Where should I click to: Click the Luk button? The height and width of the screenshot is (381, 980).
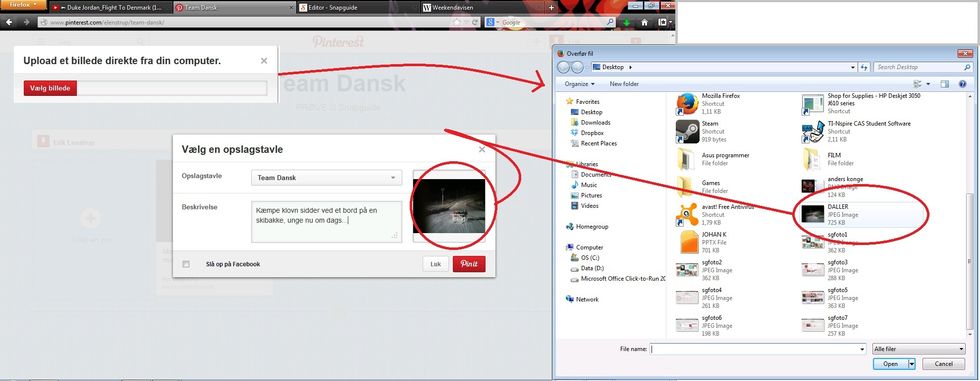(x=436, y=264)
